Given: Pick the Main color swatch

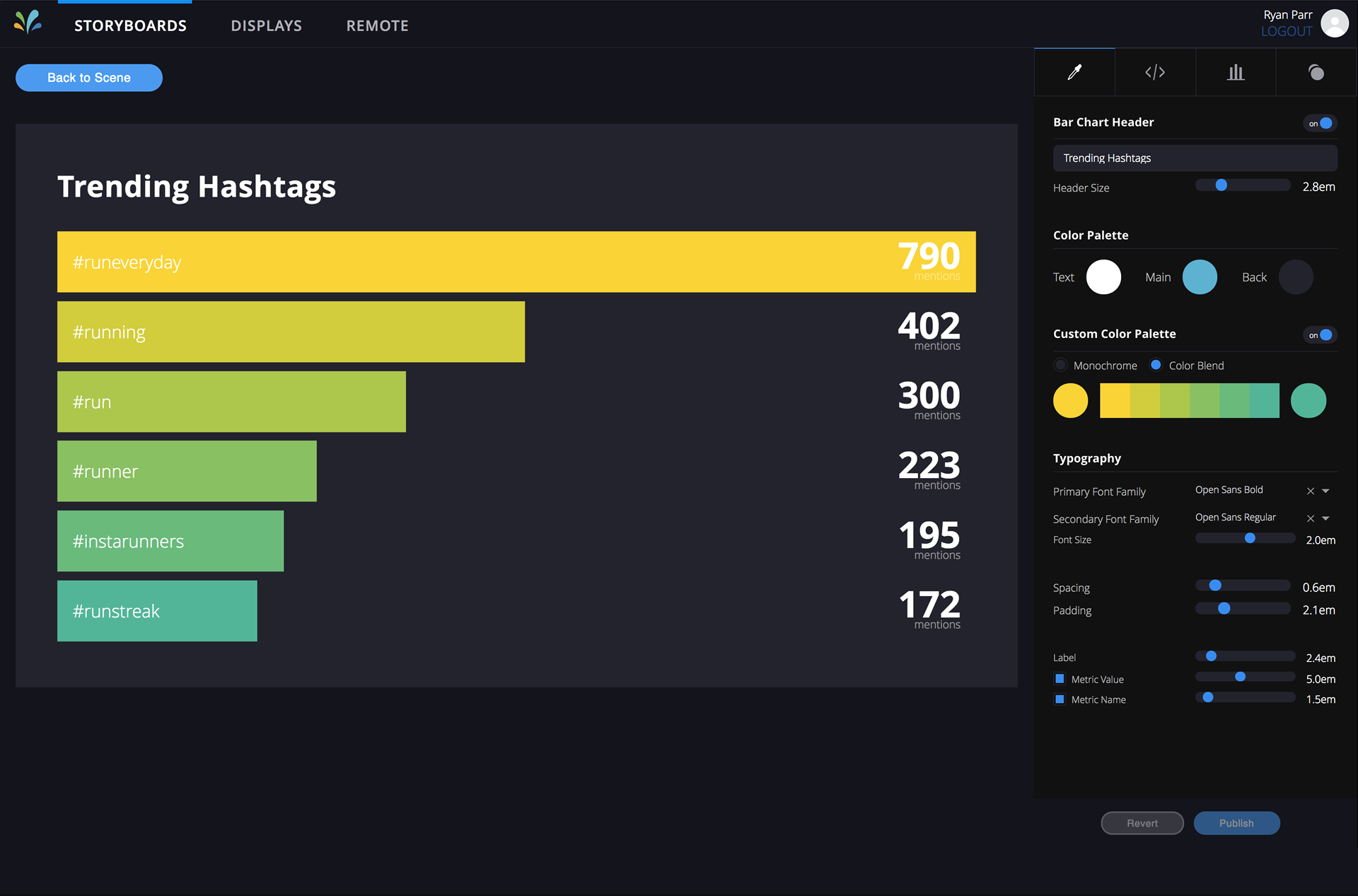Looking at the screenshot, I should click(x=1200, y=277).
